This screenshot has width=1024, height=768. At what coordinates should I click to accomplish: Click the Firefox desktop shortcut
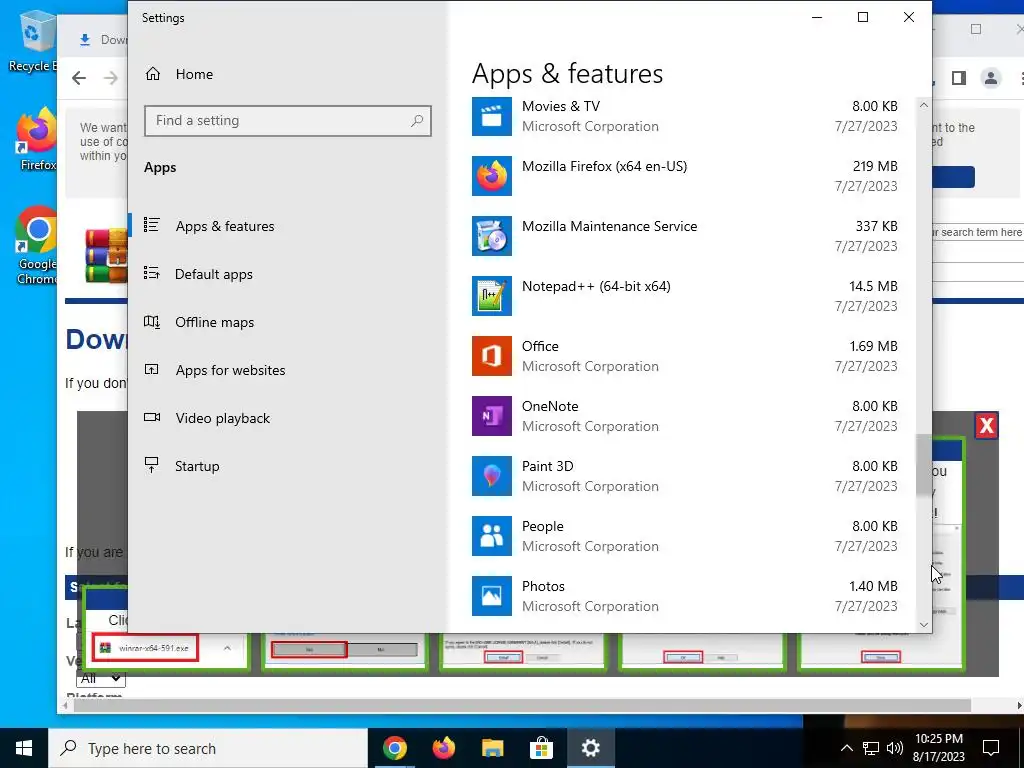37,139
